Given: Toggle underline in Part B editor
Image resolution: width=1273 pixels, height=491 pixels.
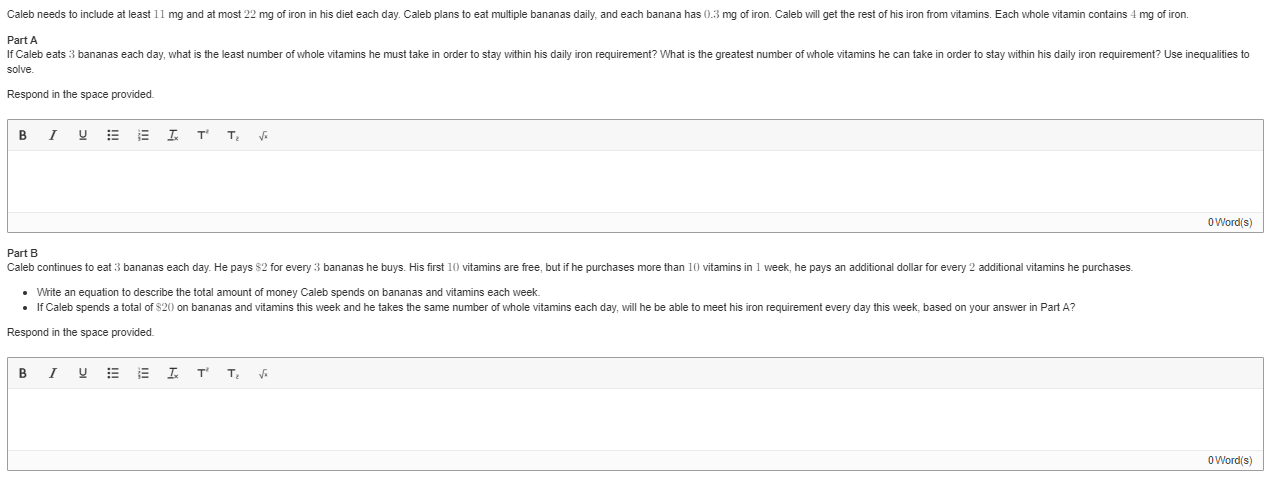Looking at the screenshot, I should click(82, 373).
